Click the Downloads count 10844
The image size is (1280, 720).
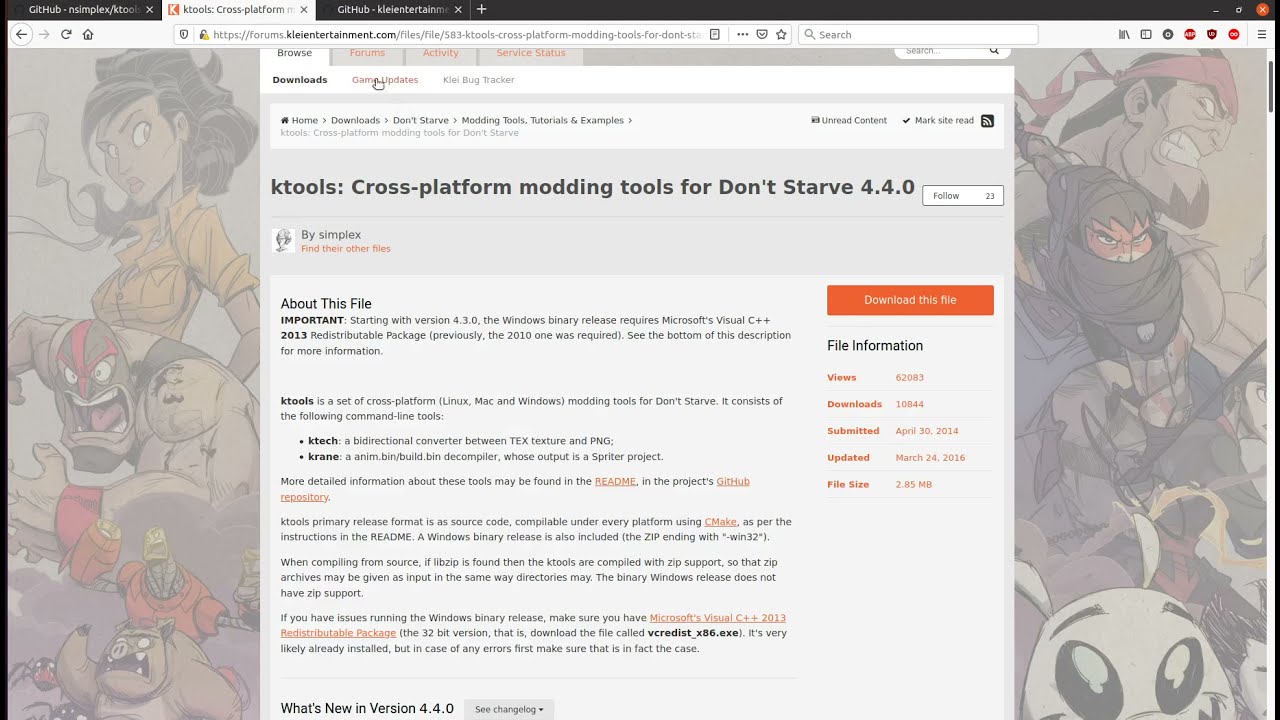pyautogui.click(x=909, y=405)
